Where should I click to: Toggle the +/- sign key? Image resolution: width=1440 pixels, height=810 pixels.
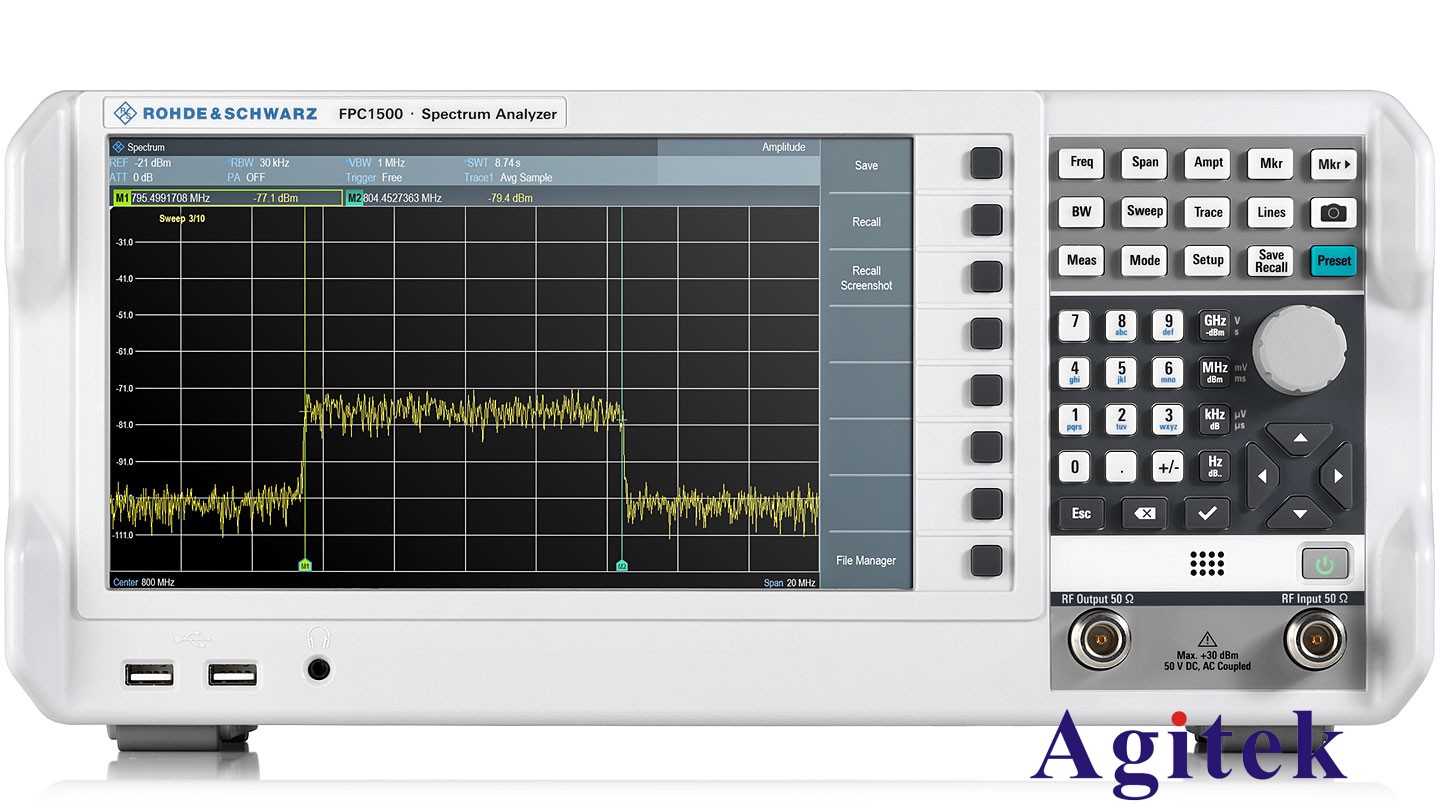(x=1168, y=467)
